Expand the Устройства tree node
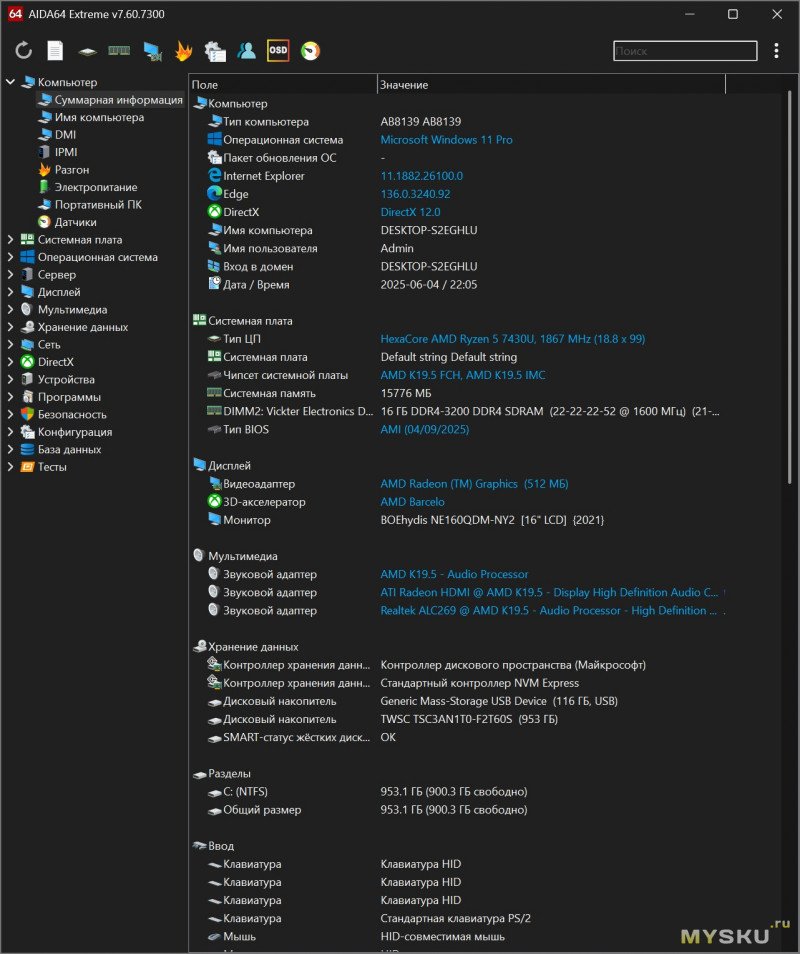 (10, 380)
